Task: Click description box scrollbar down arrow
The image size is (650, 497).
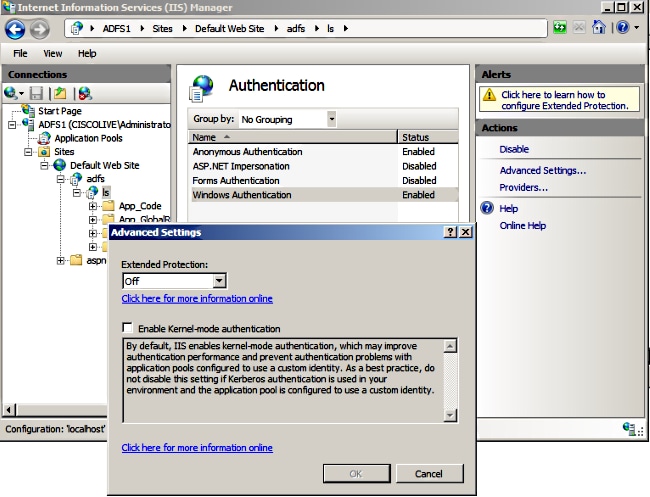Action: (450, 415)
